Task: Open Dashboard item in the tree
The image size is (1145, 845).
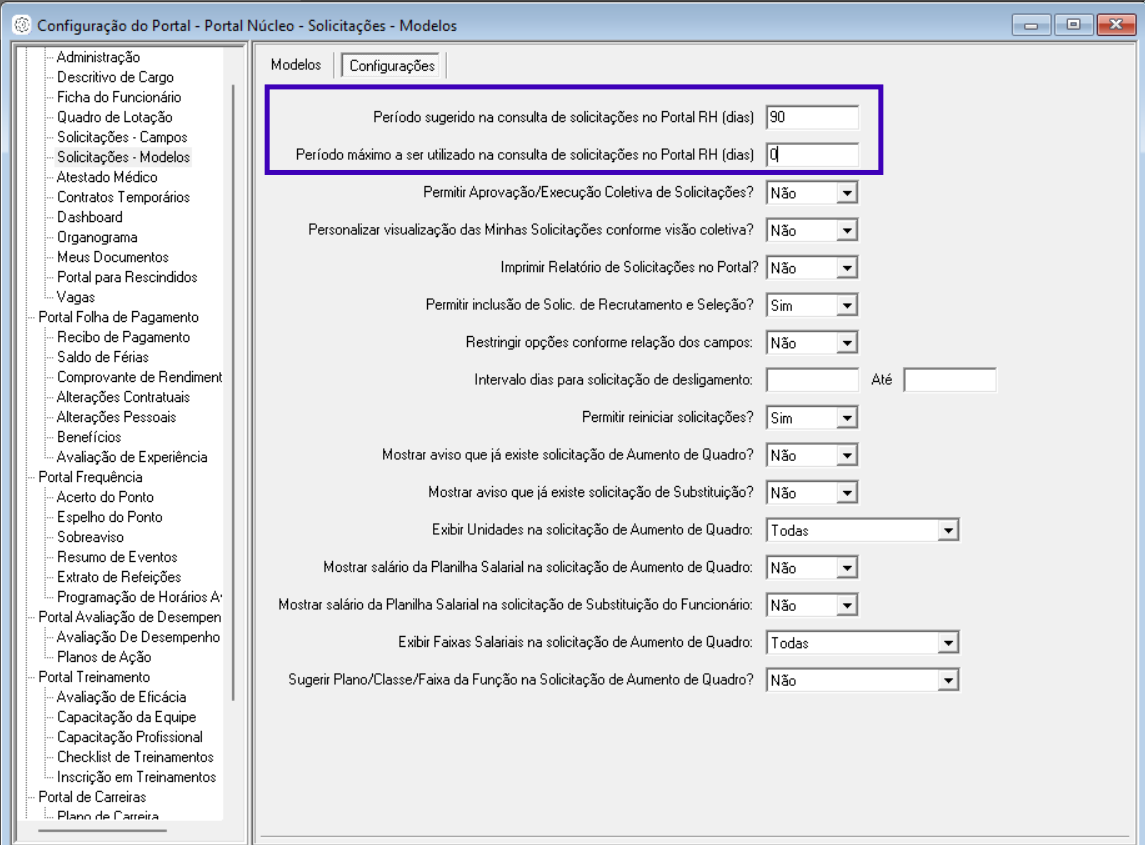Action: [90, 217]
